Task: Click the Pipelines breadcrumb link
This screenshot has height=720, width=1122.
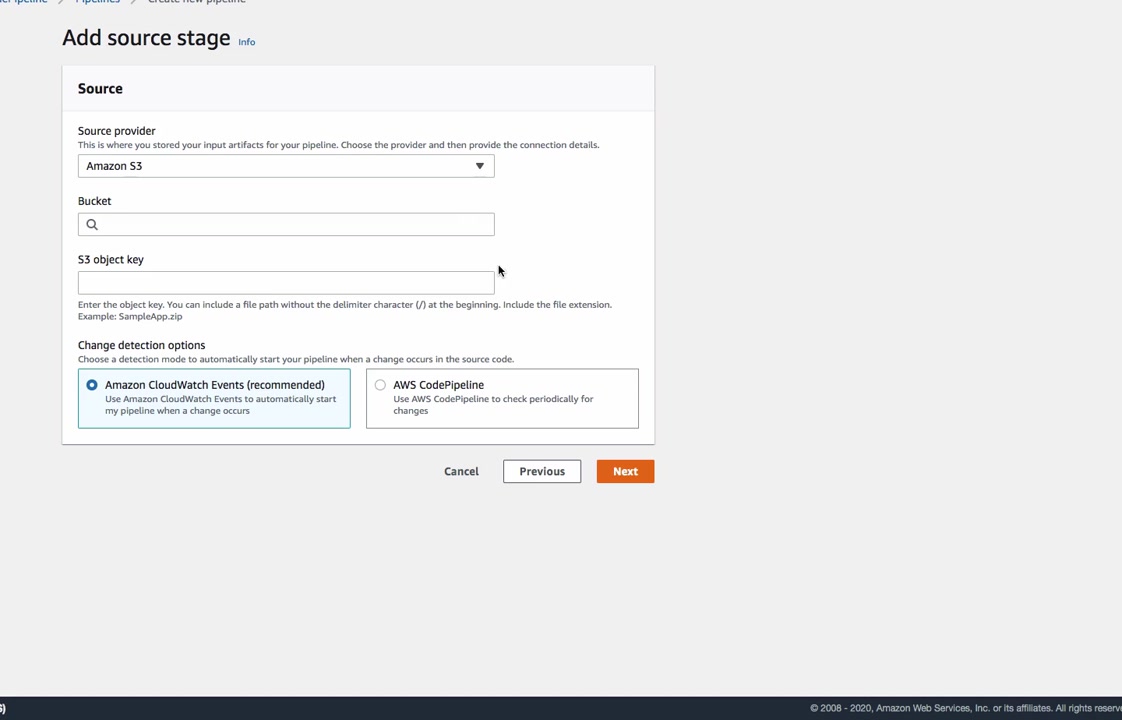Action: pyautogui.click(x=97, y=1)
